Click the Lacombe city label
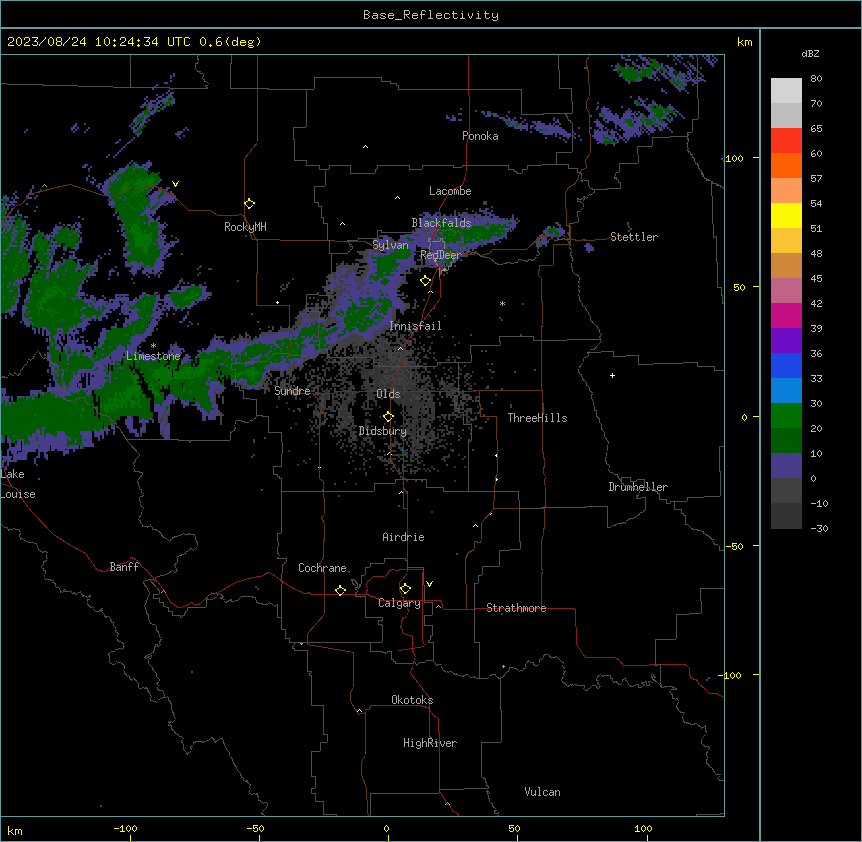Image resolution: width=862 pixels, height=842 pixels. (450, 191)
